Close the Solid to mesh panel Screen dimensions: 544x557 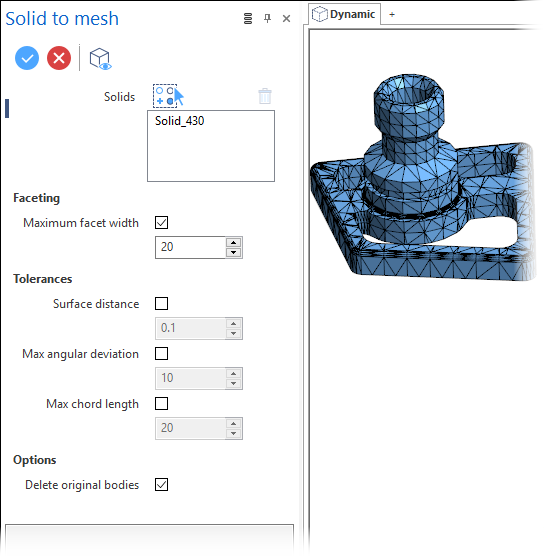[286, 18]
